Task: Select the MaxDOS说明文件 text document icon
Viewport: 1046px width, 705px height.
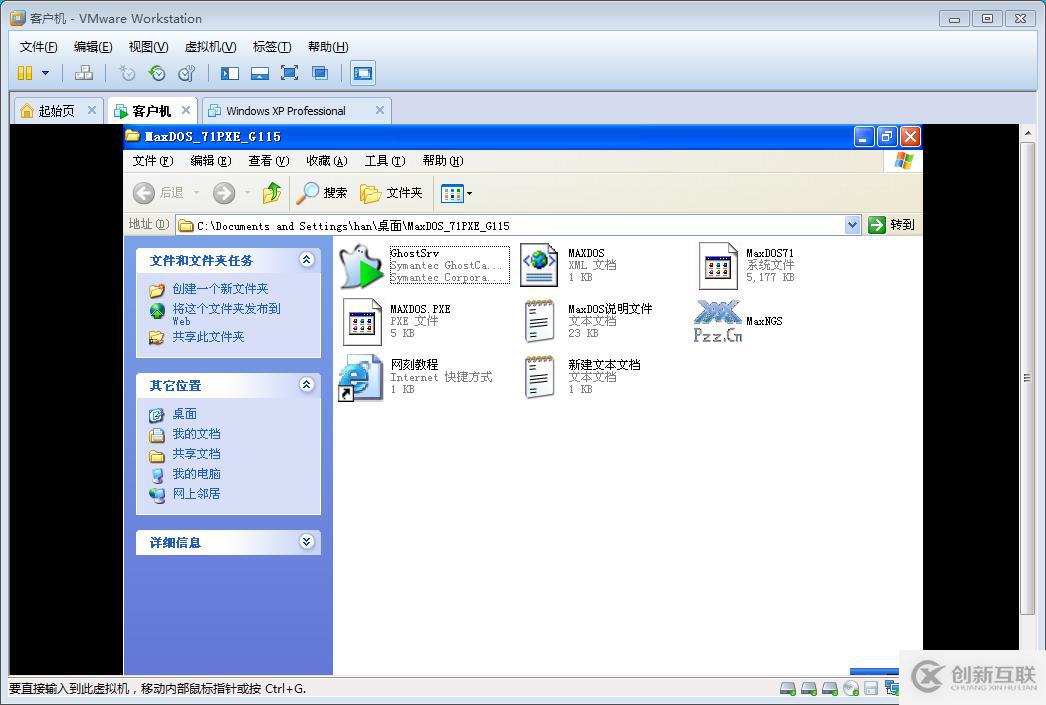Action: (539, 321)
